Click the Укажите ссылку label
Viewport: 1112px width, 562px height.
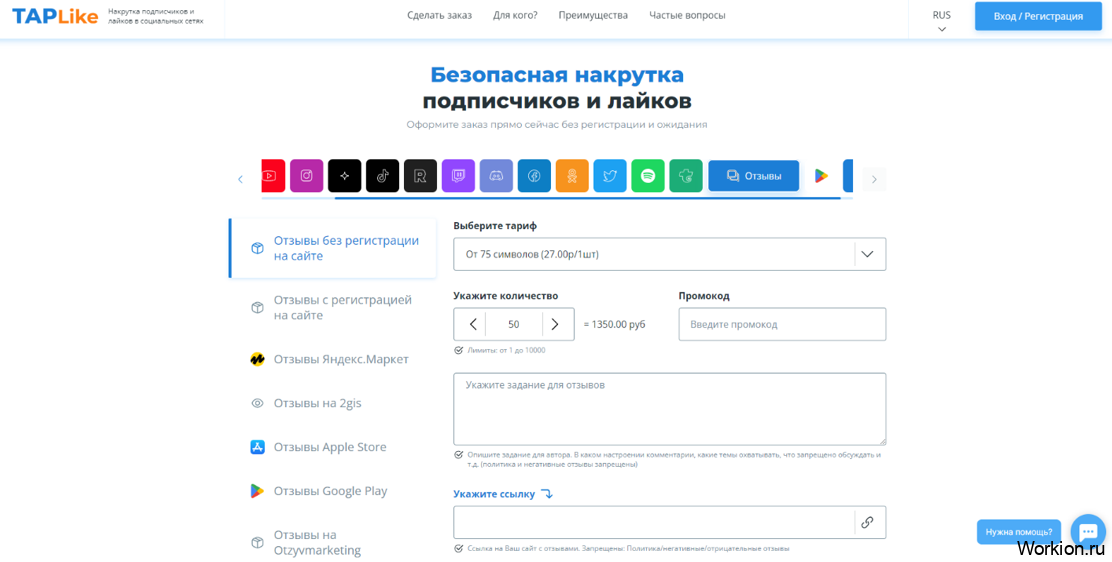[494, 494]
